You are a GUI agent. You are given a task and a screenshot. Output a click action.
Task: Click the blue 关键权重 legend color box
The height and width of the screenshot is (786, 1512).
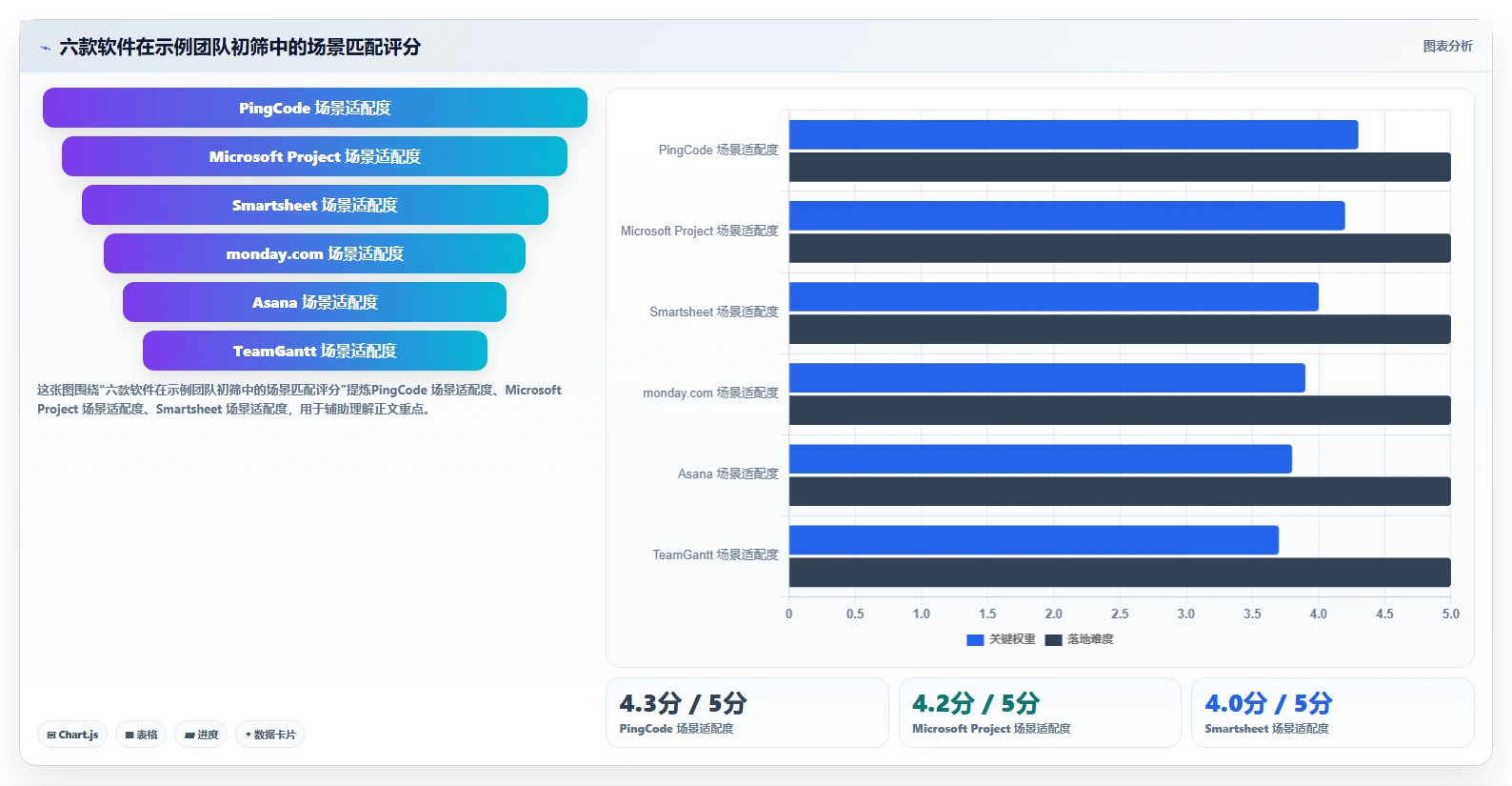click(975, 640)
